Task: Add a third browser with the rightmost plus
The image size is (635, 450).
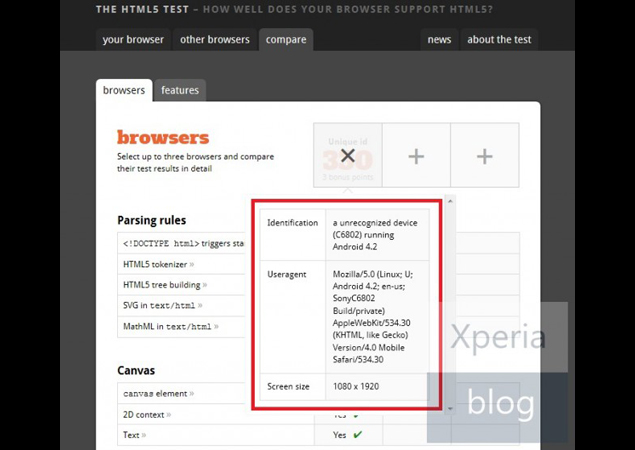Action: 484,156
